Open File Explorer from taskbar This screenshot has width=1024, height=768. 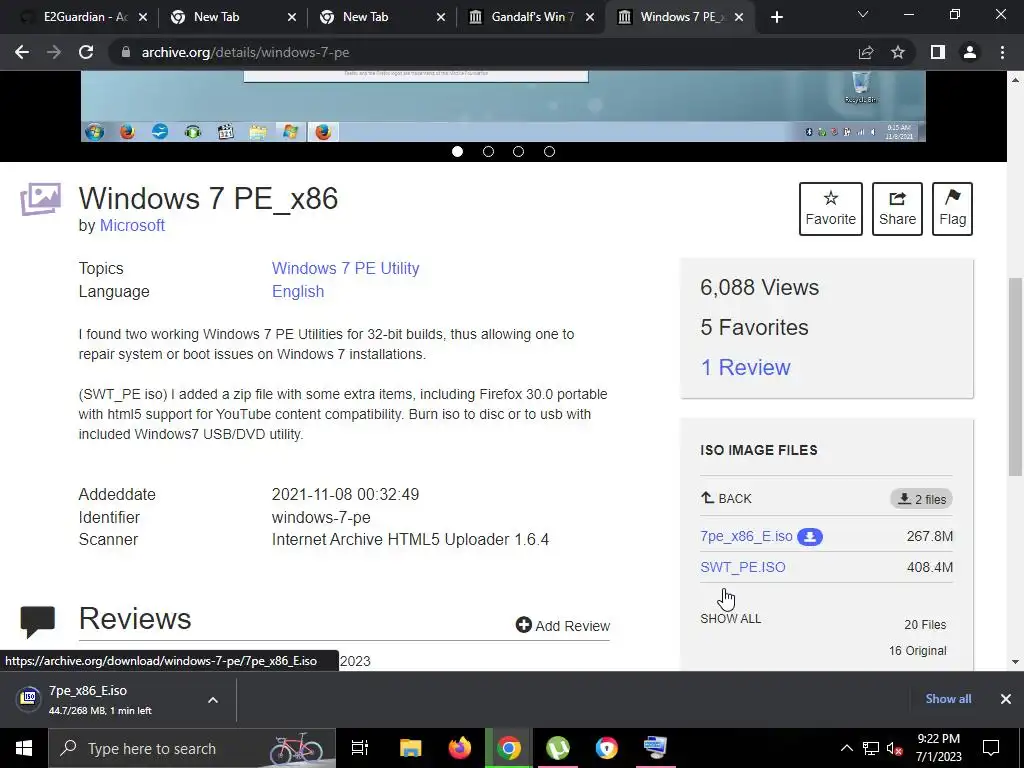411,748
